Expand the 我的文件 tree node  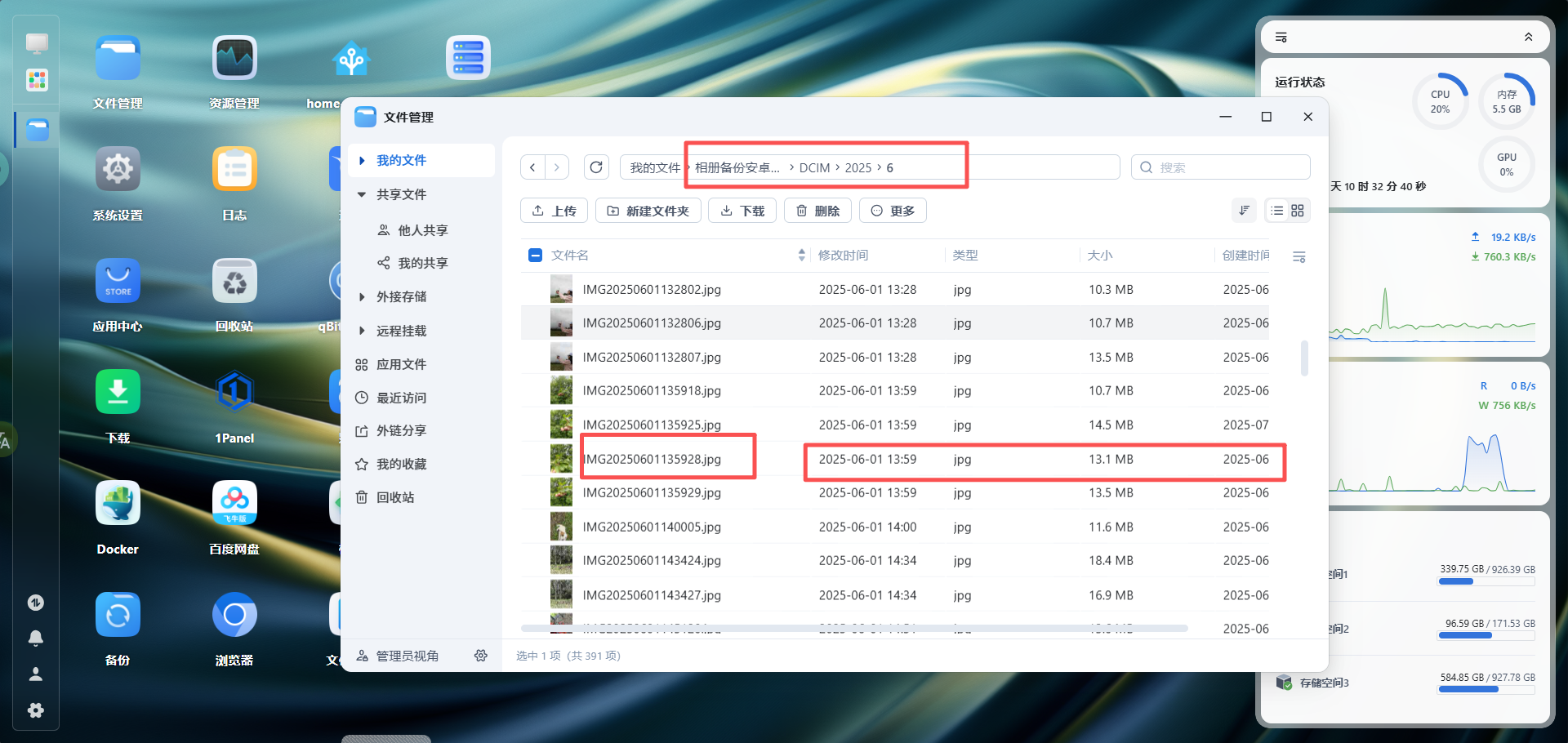tap(362, 161)
